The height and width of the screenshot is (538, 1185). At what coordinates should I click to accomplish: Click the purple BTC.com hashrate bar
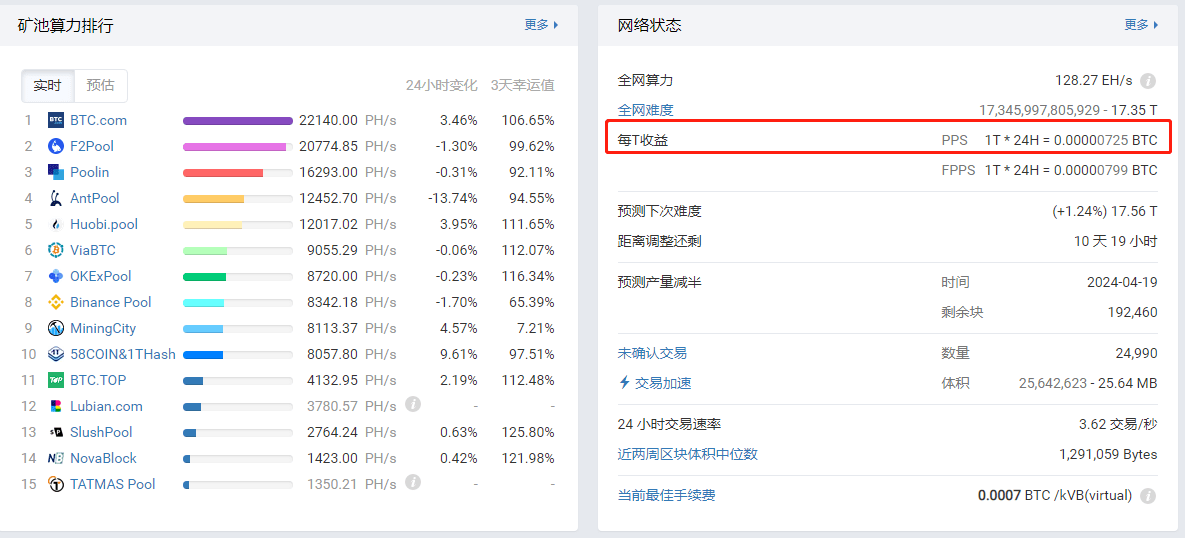(x=237, y=121)
